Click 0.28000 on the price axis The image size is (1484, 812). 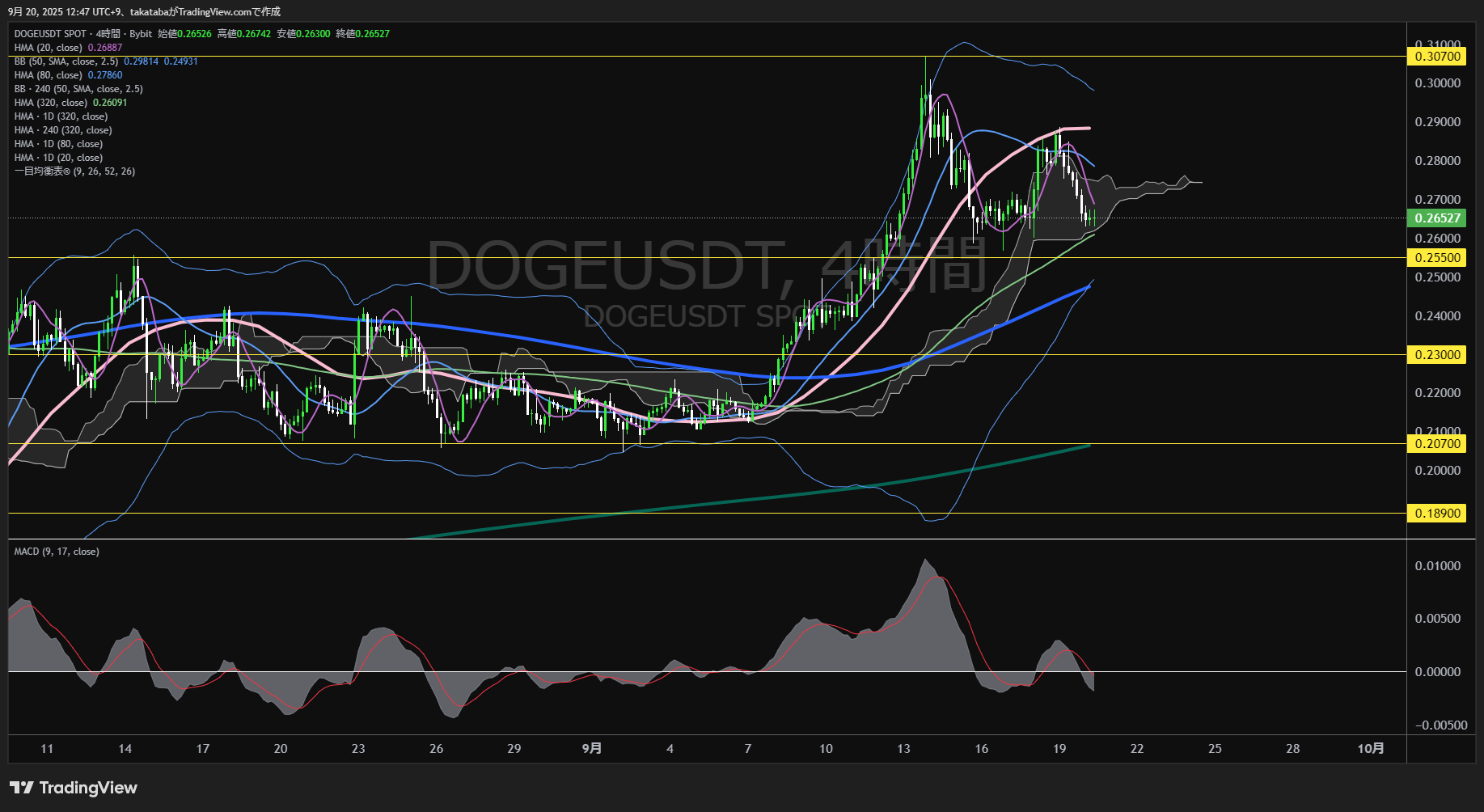[x=1437, y=161]
